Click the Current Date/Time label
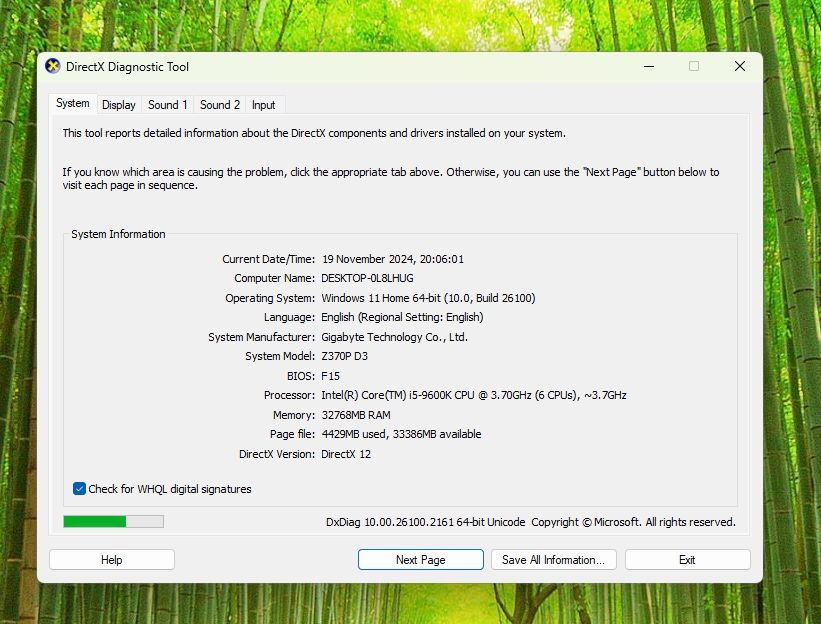 (269, 259)
